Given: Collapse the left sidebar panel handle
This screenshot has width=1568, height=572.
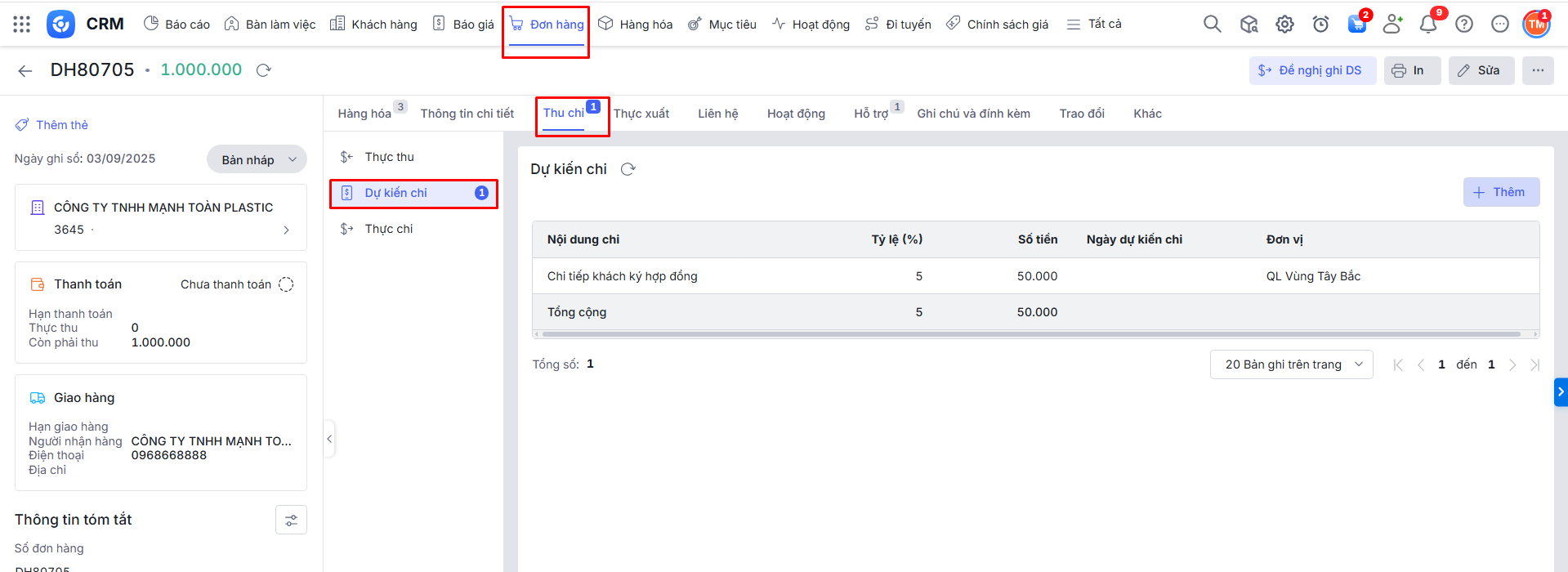Looking at the screenshot, I should click(329, 439).
